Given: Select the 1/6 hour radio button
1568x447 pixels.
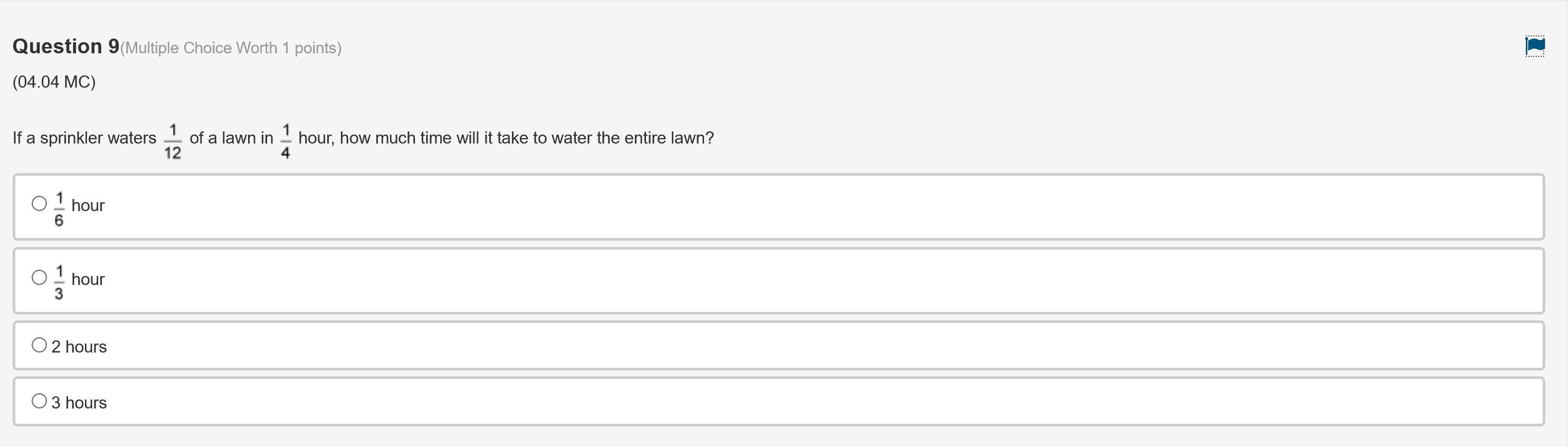Looking at the screenshot, I should coord(39,203).
